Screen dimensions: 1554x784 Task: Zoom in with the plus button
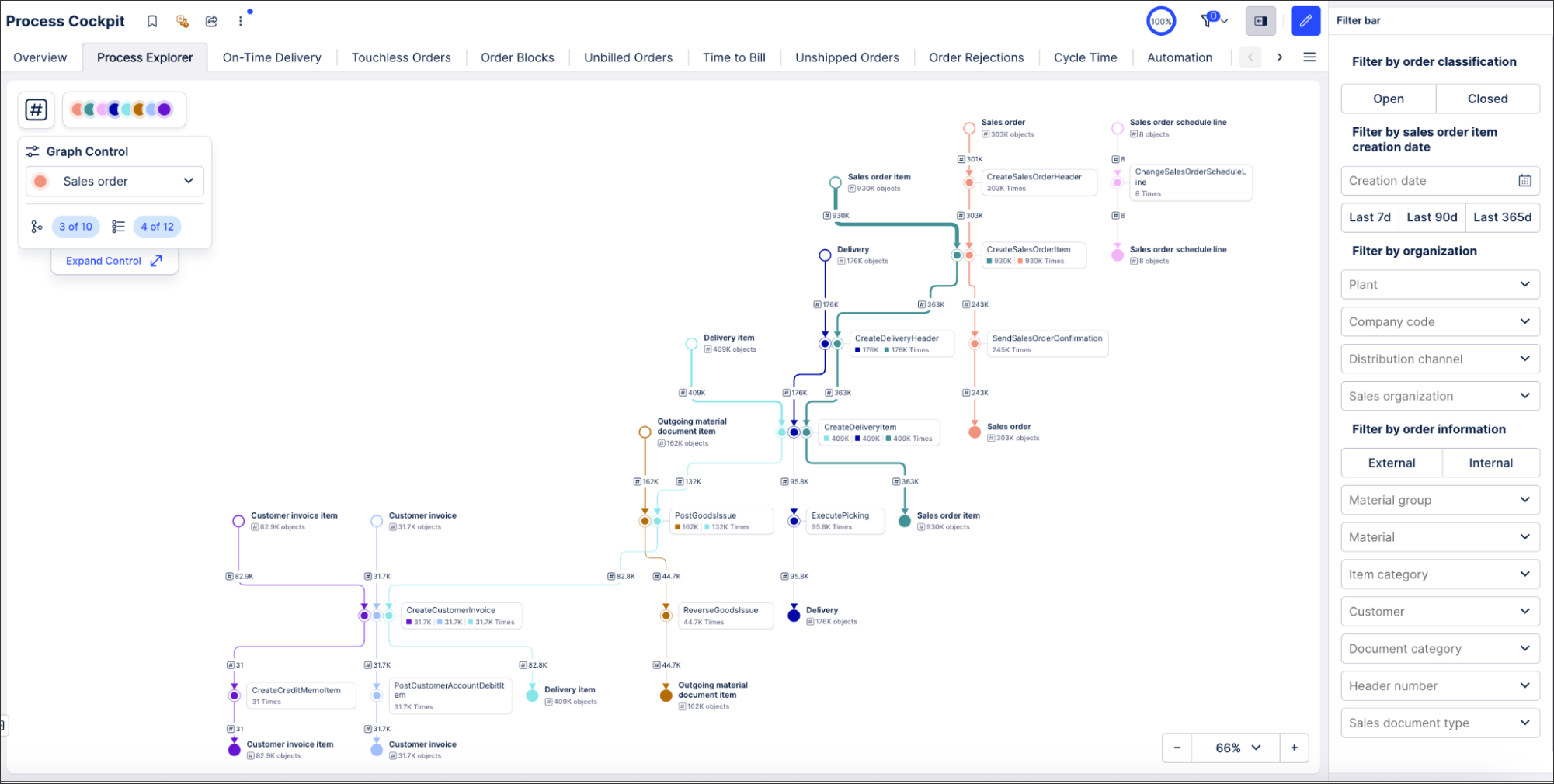click(1294, 748)
